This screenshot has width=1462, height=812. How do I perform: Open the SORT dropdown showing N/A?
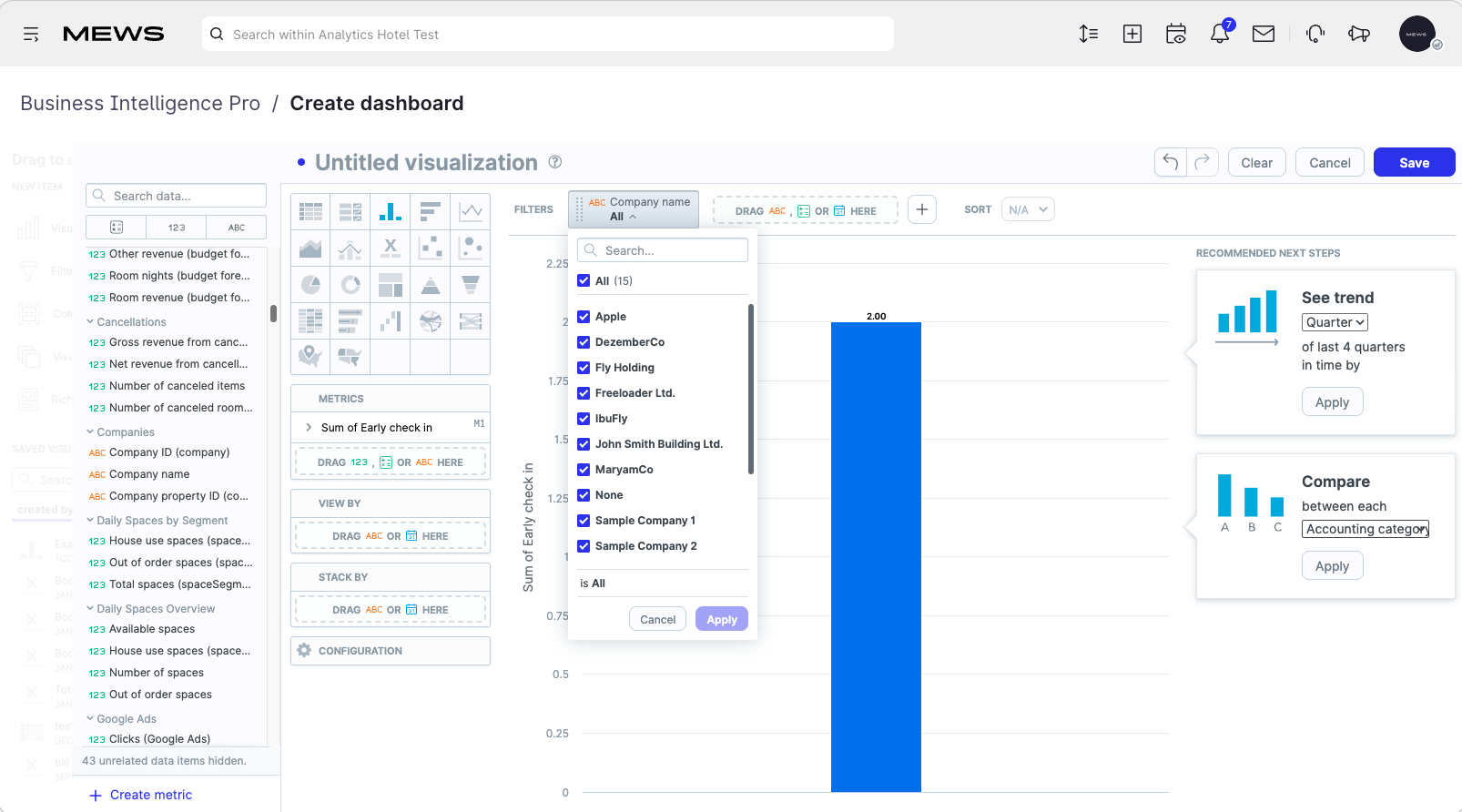pos(1028,210)
